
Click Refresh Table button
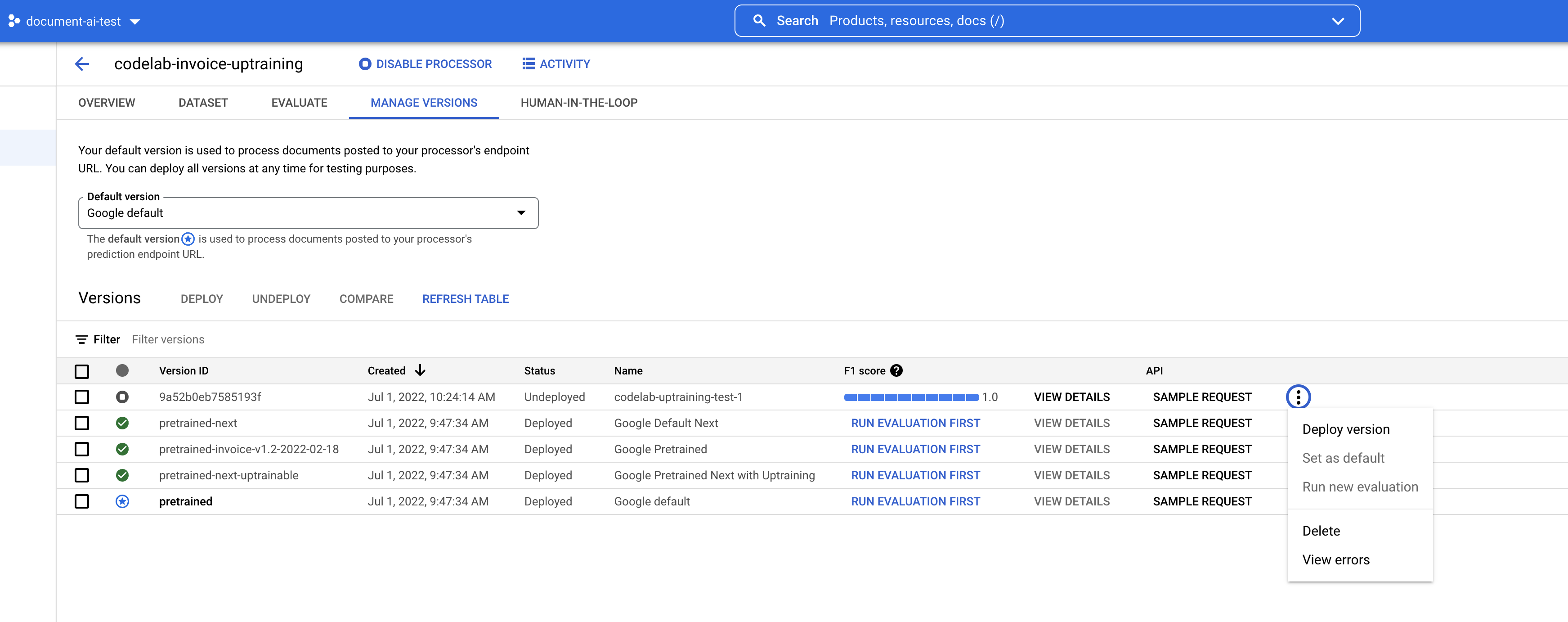(465, 299)
